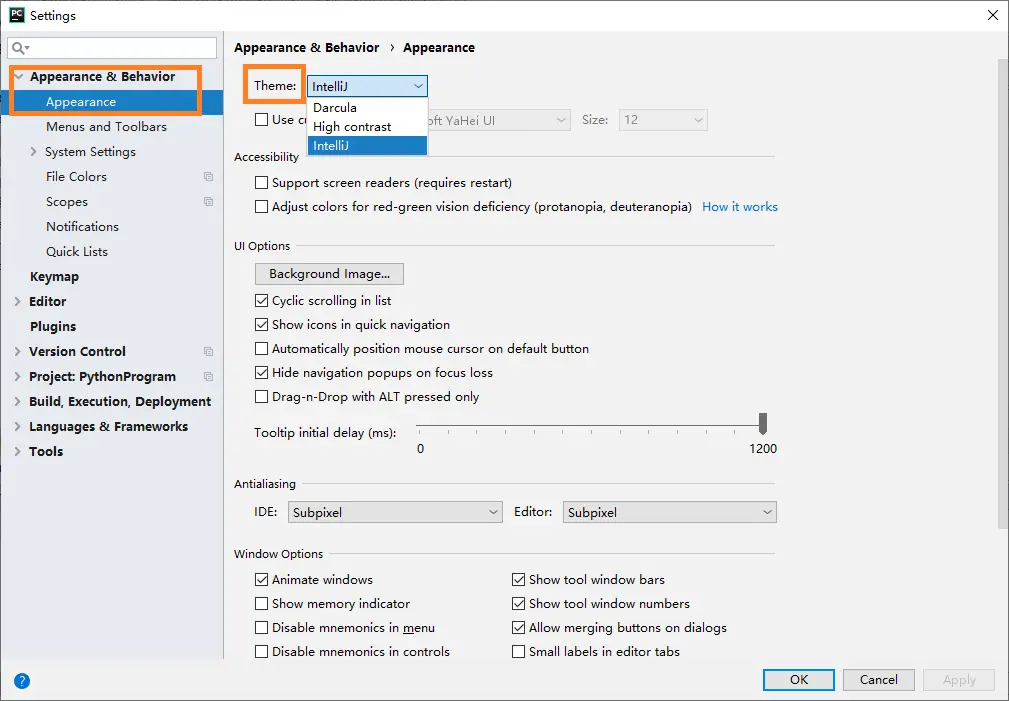
Task: Open File Colors settings page
Action: 76,176
